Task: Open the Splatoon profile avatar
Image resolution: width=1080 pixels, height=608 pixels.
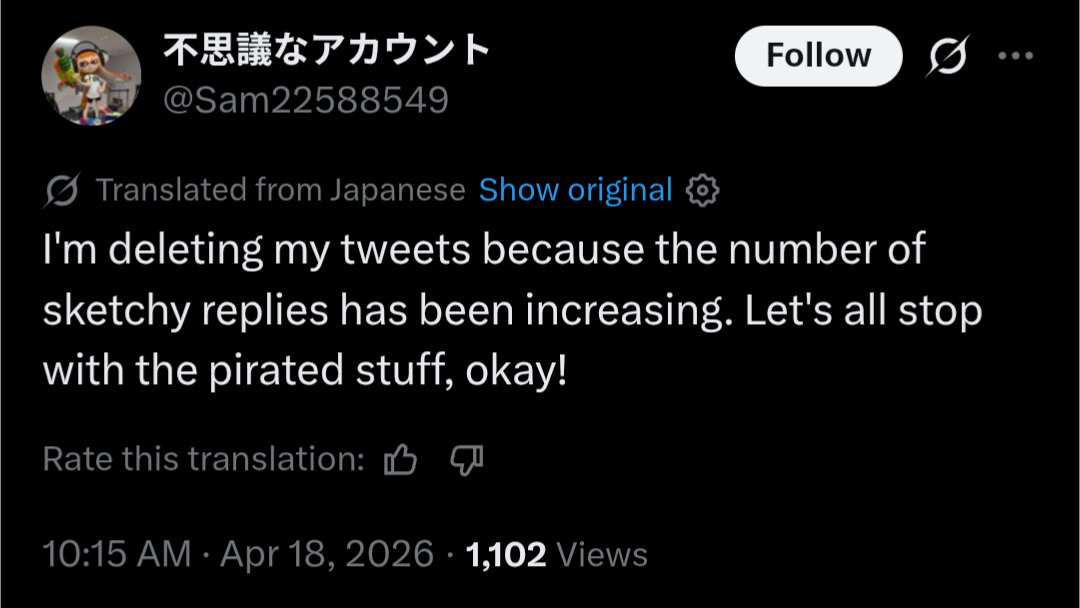Action: (x=91, y=76)
